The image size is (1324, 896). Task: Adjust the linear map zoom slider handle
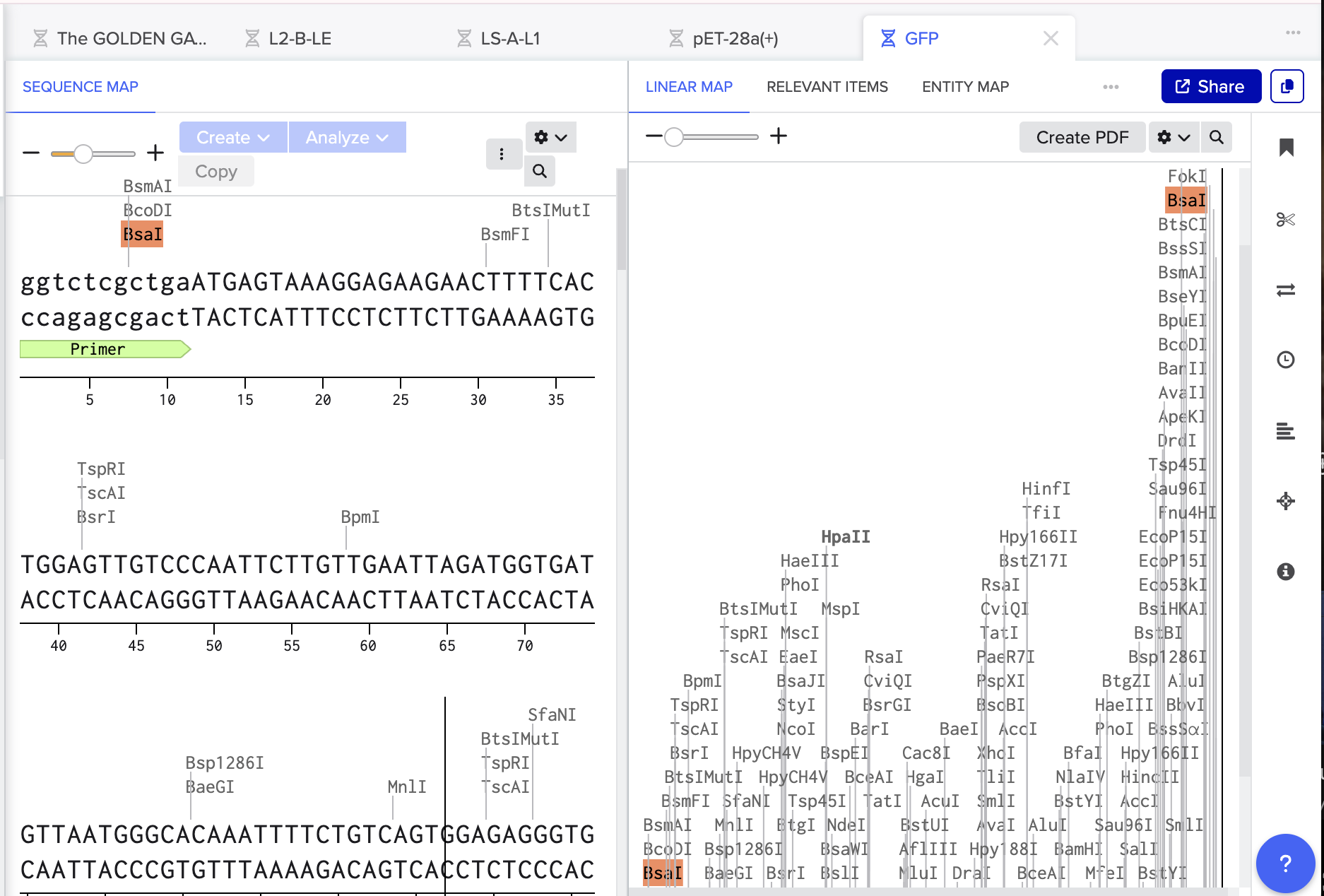point(674,136)
